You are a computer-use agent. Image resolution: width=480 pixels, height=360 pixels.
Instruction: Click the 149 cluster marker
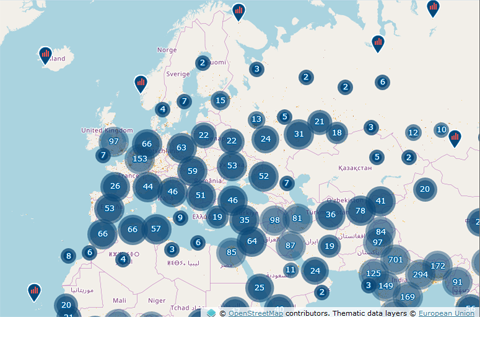point(386,286)
